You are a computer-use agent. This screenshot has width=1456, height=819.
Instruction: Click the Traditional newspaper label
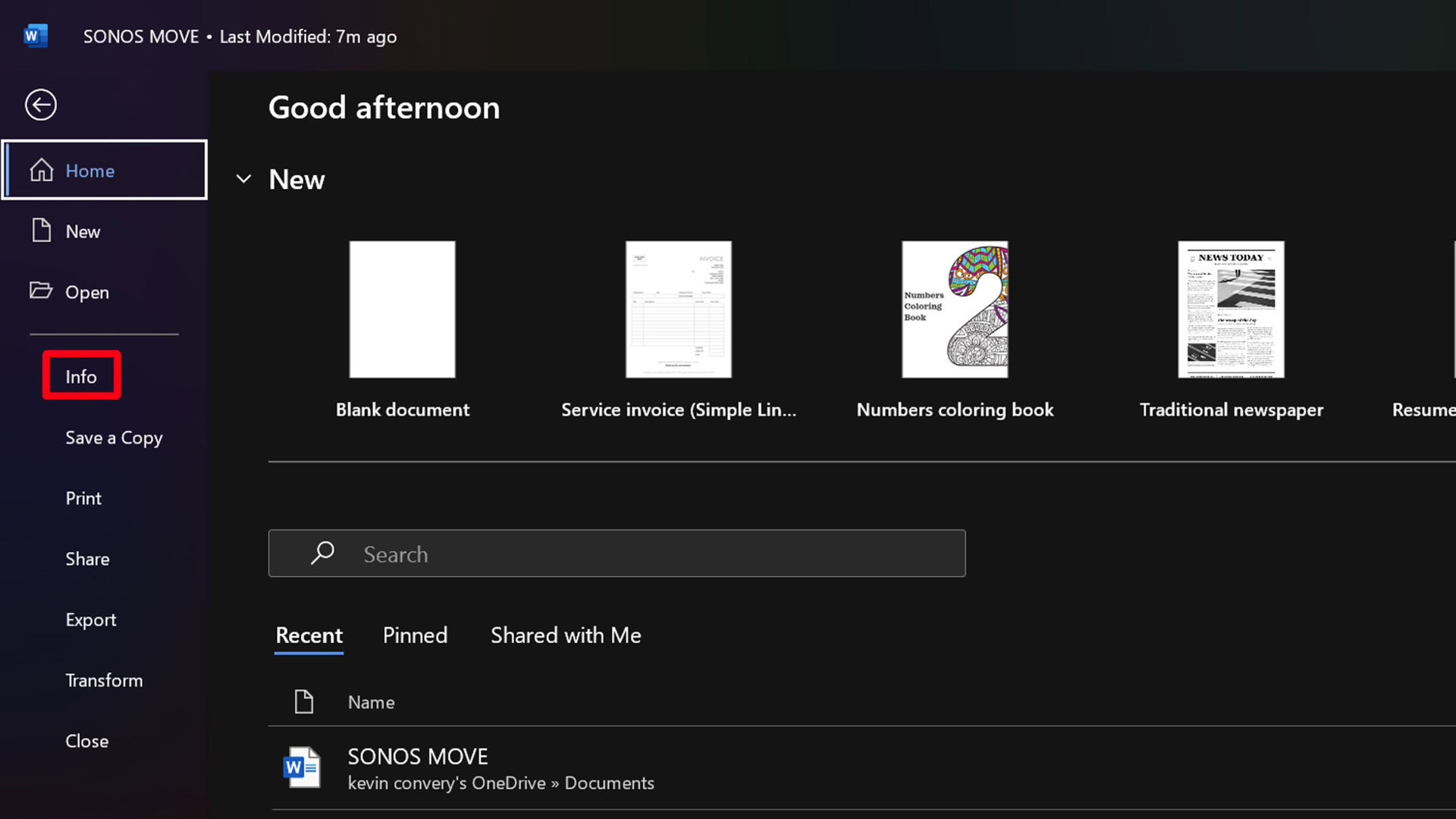click(1232, 409)
